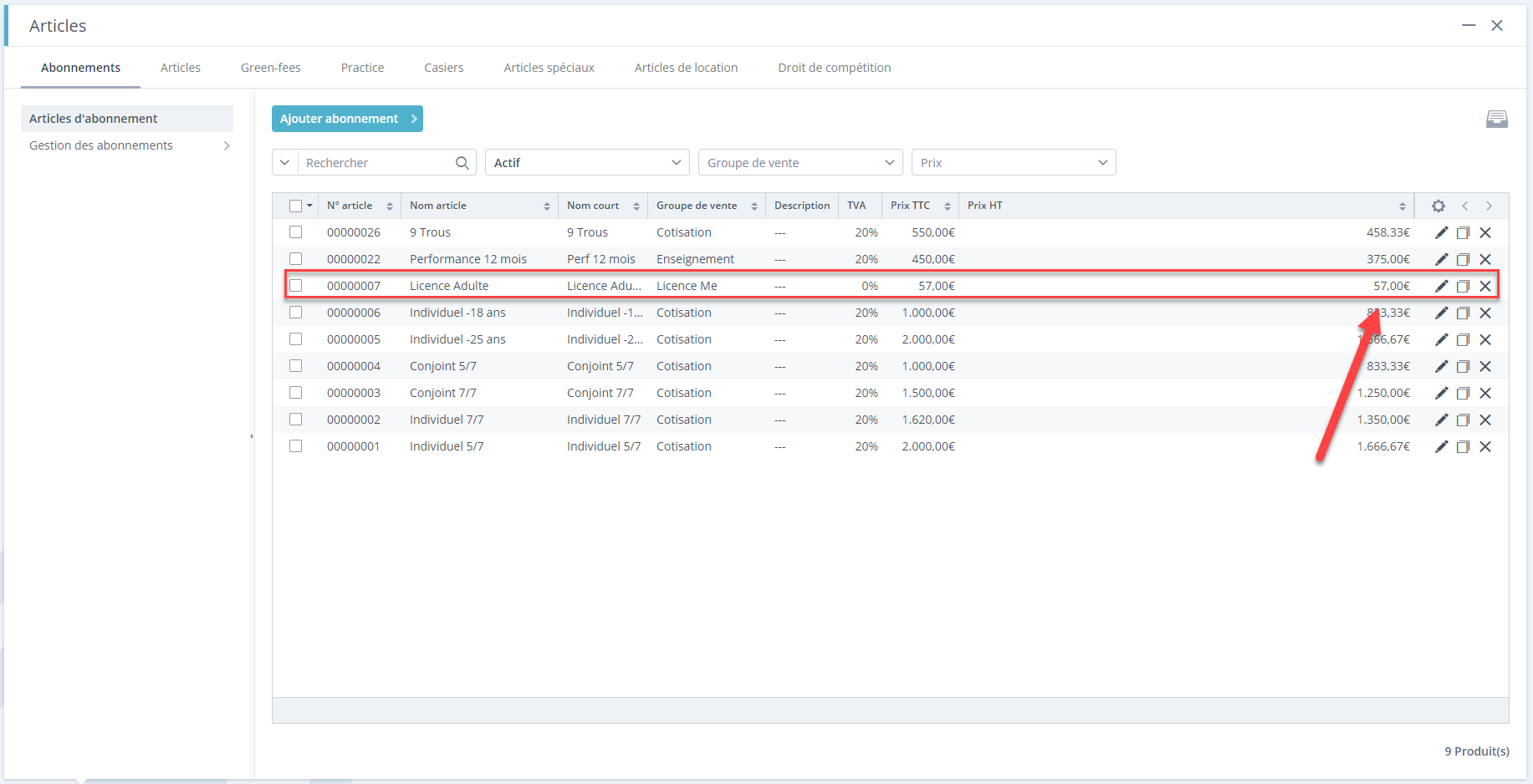1533x784 pixels.
Task: Switch to the Green-fees tab
Action: (271, 68)
